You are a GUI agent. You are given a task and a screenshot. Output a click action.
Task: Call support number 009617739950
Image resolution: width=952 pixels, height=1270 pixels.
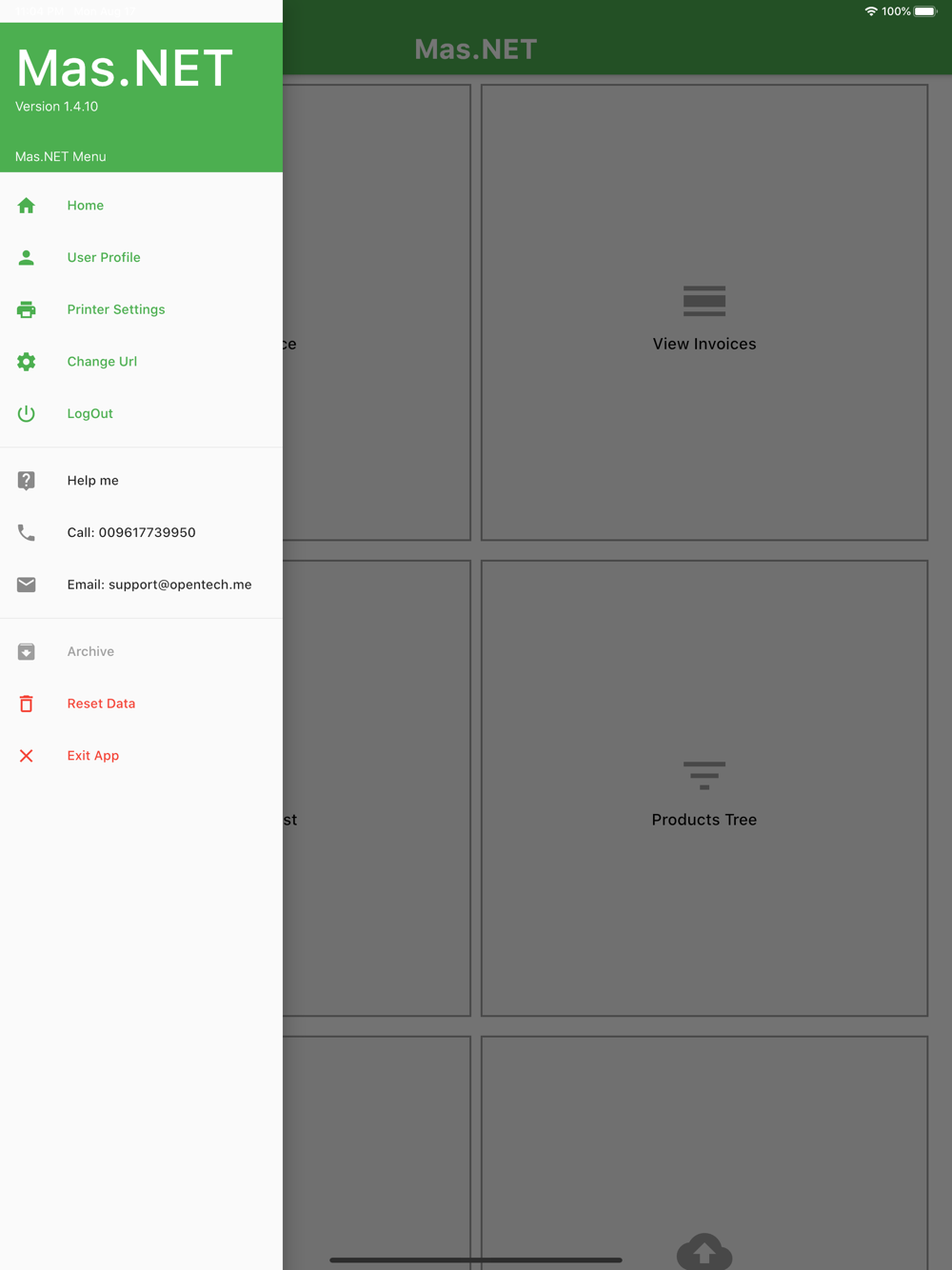(x=141, y=533)
